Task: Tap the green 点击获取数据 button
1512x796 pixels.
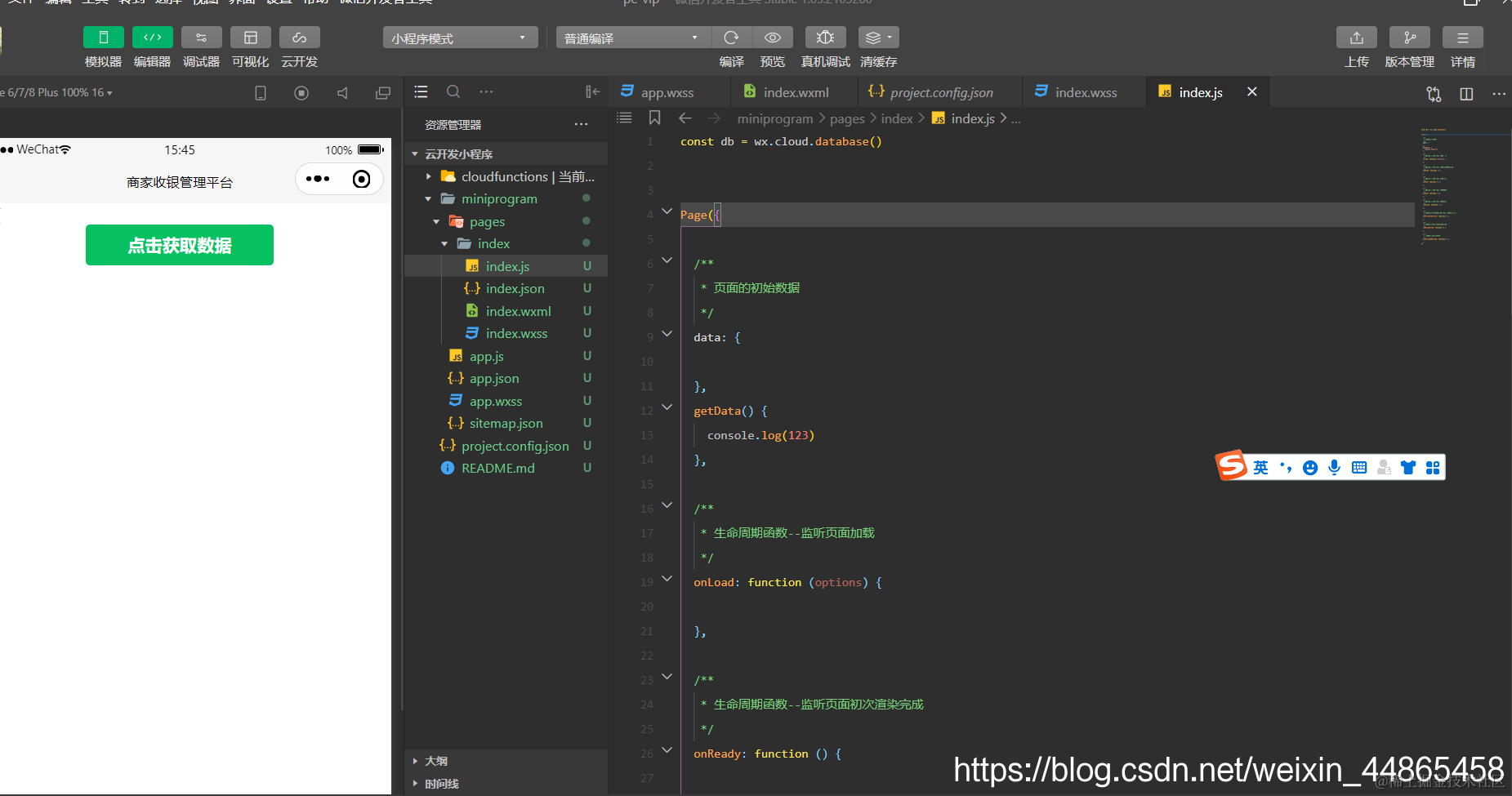Action: [180, 245]
